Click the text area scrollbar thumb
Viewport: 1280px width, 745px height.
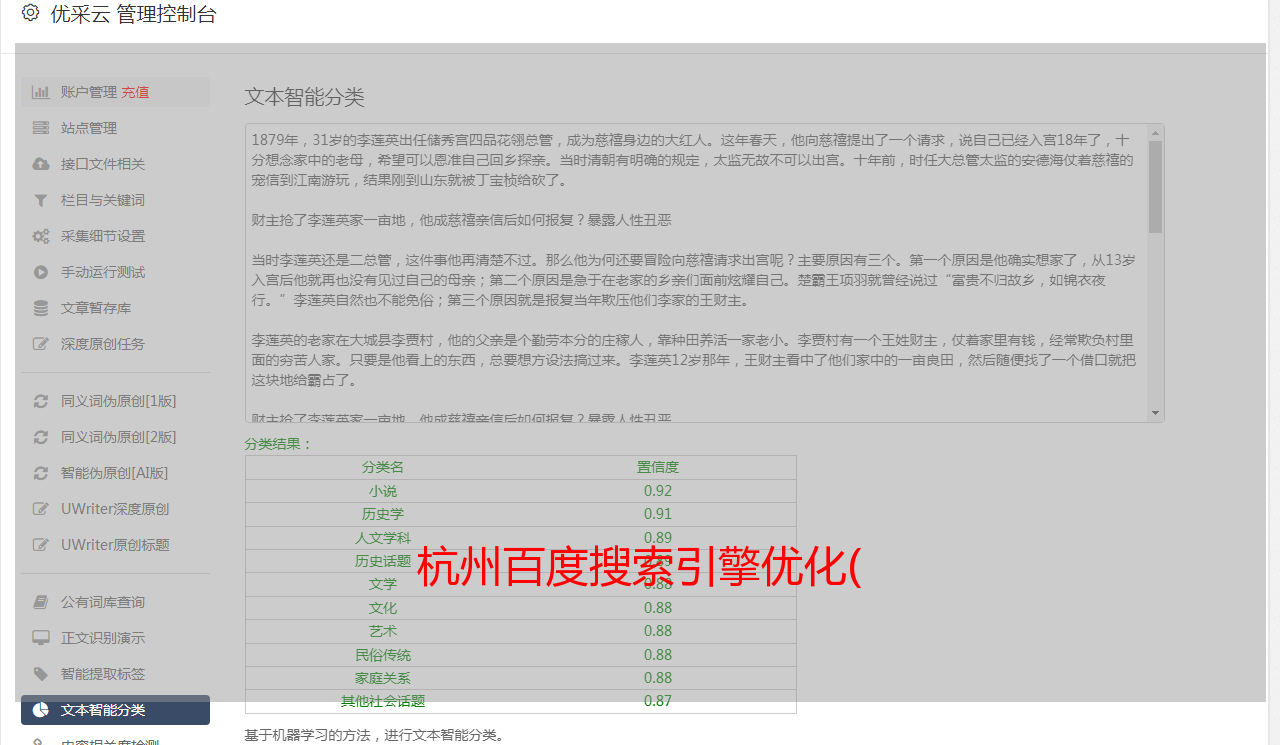[x=1156, y=187]
